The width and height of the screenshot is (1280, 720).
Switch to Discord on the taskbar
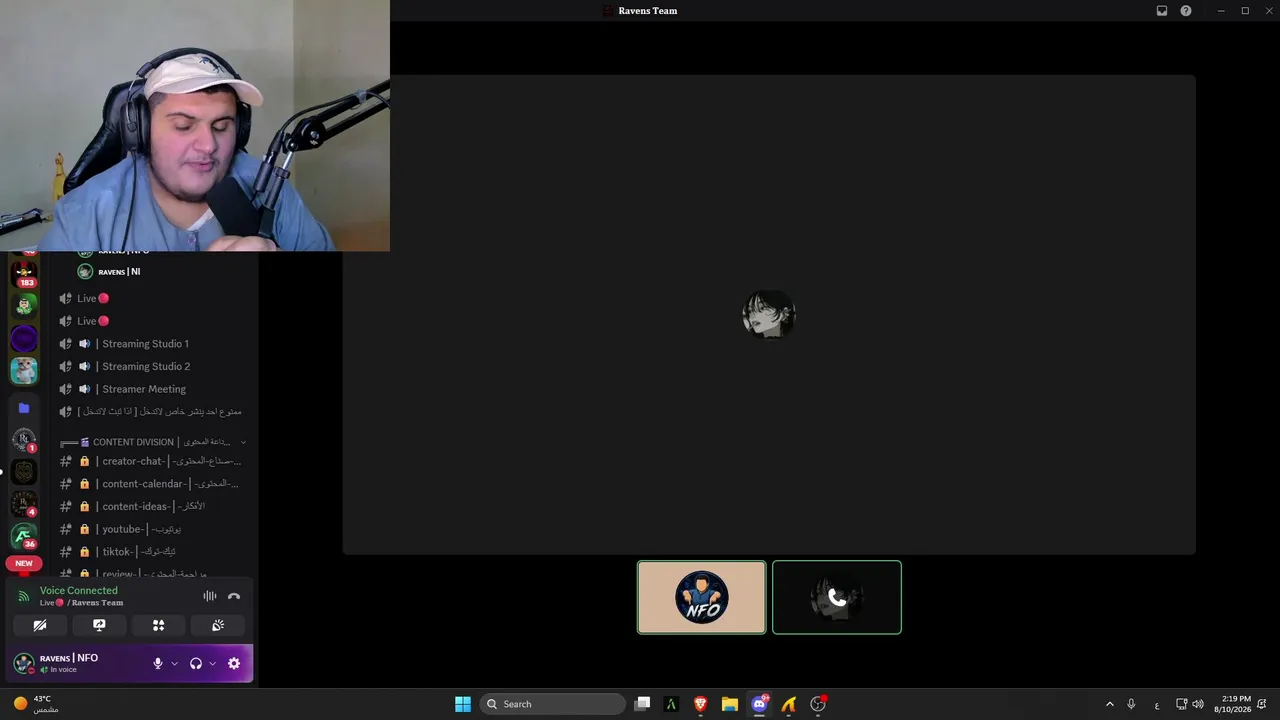pyautogui.click(x=759, y=704)
